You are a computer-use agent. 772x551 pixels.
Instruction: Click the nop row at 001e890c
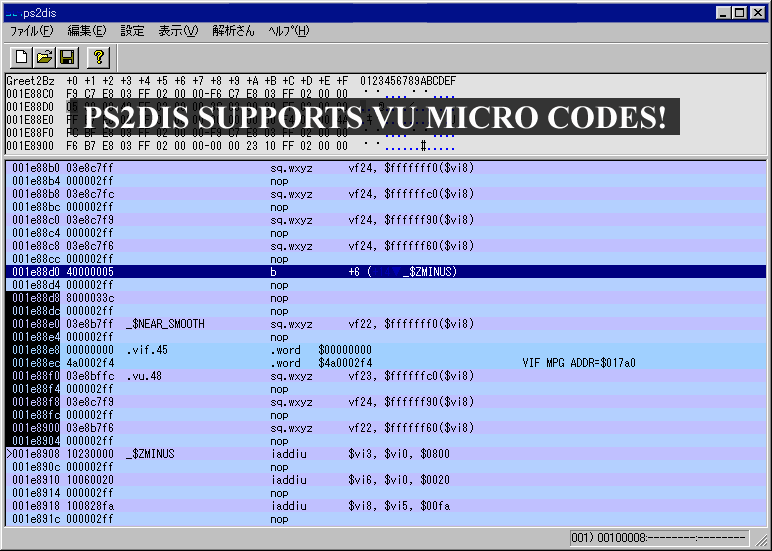pyautogui.click(x=386, y=467)
